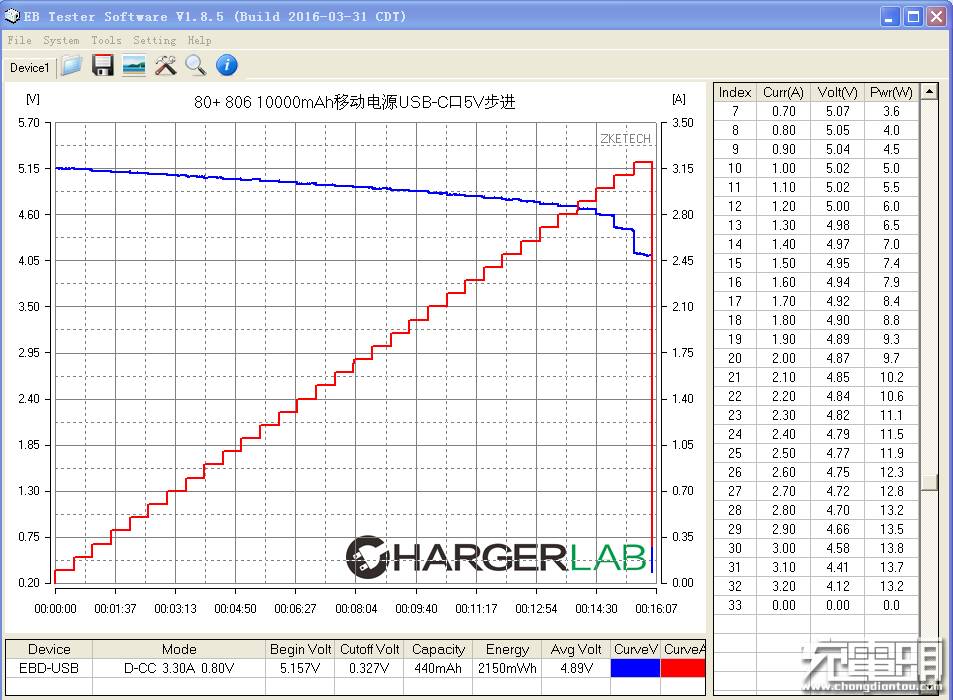This screenshot has width=953, height=700.
Task: Select the 5.157V begin volt cell
Action: [x=300, y=668]
